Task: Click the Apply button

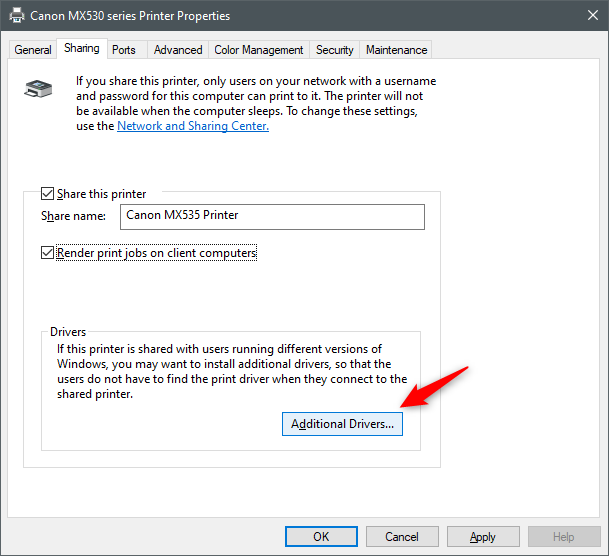Action: coord(483,537)
